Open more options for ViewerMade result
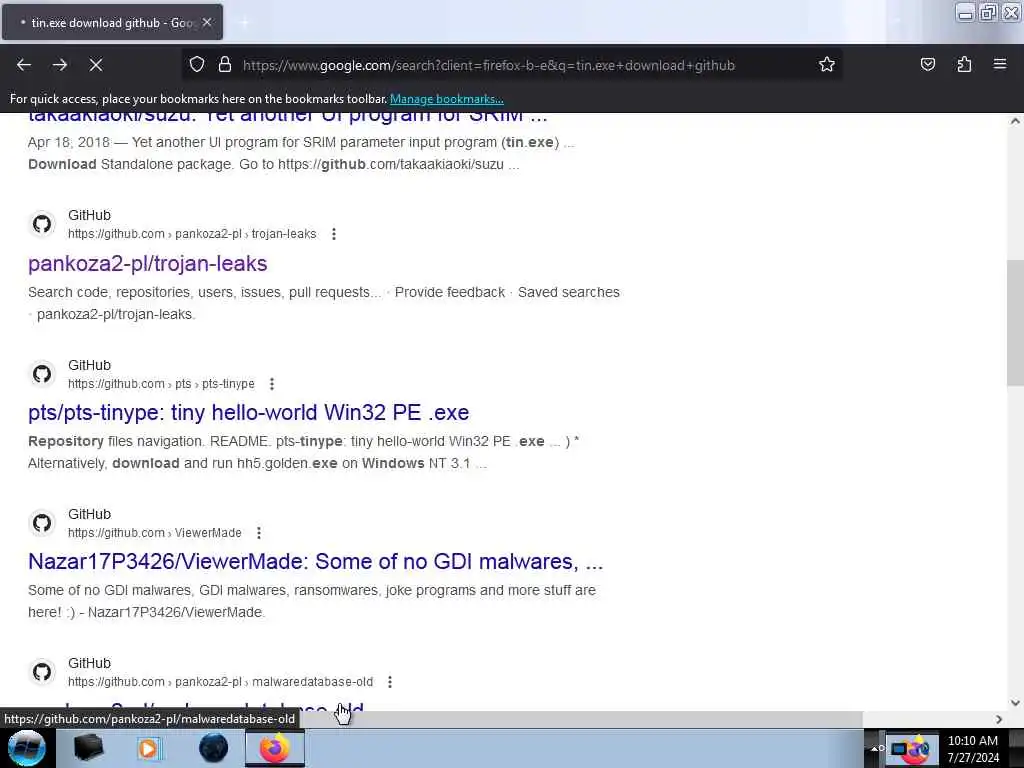Image resolution: width=1024 pixels, height=768 pixels. (259, 533)
